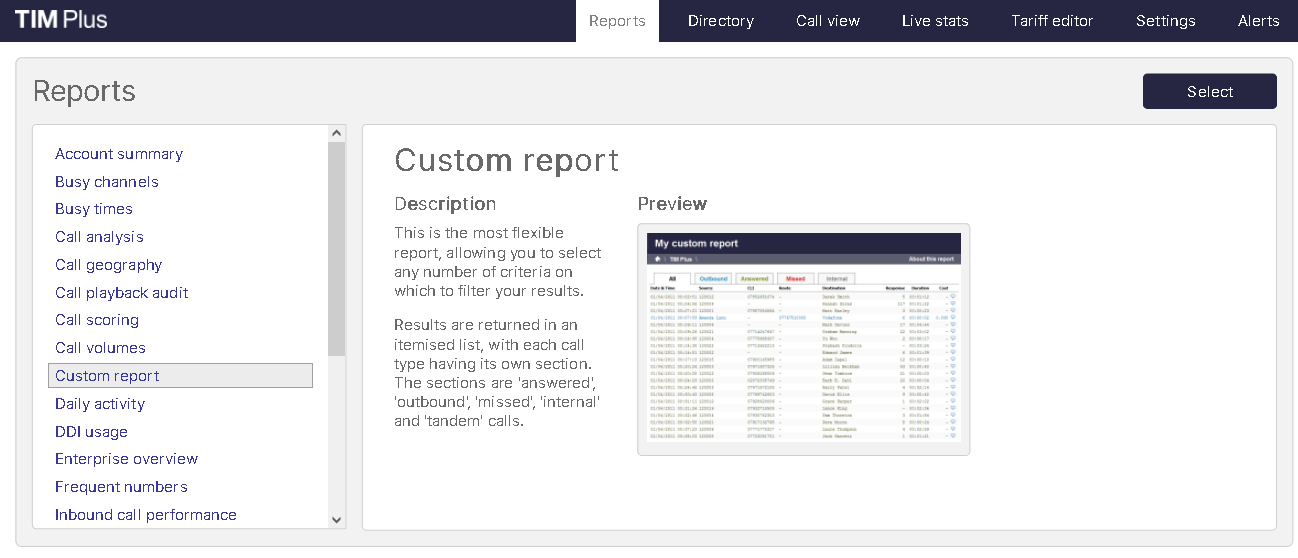Go to the Live stats tab
The height and width of the screenshot is (558, 1298).
[x=935, y=21]
